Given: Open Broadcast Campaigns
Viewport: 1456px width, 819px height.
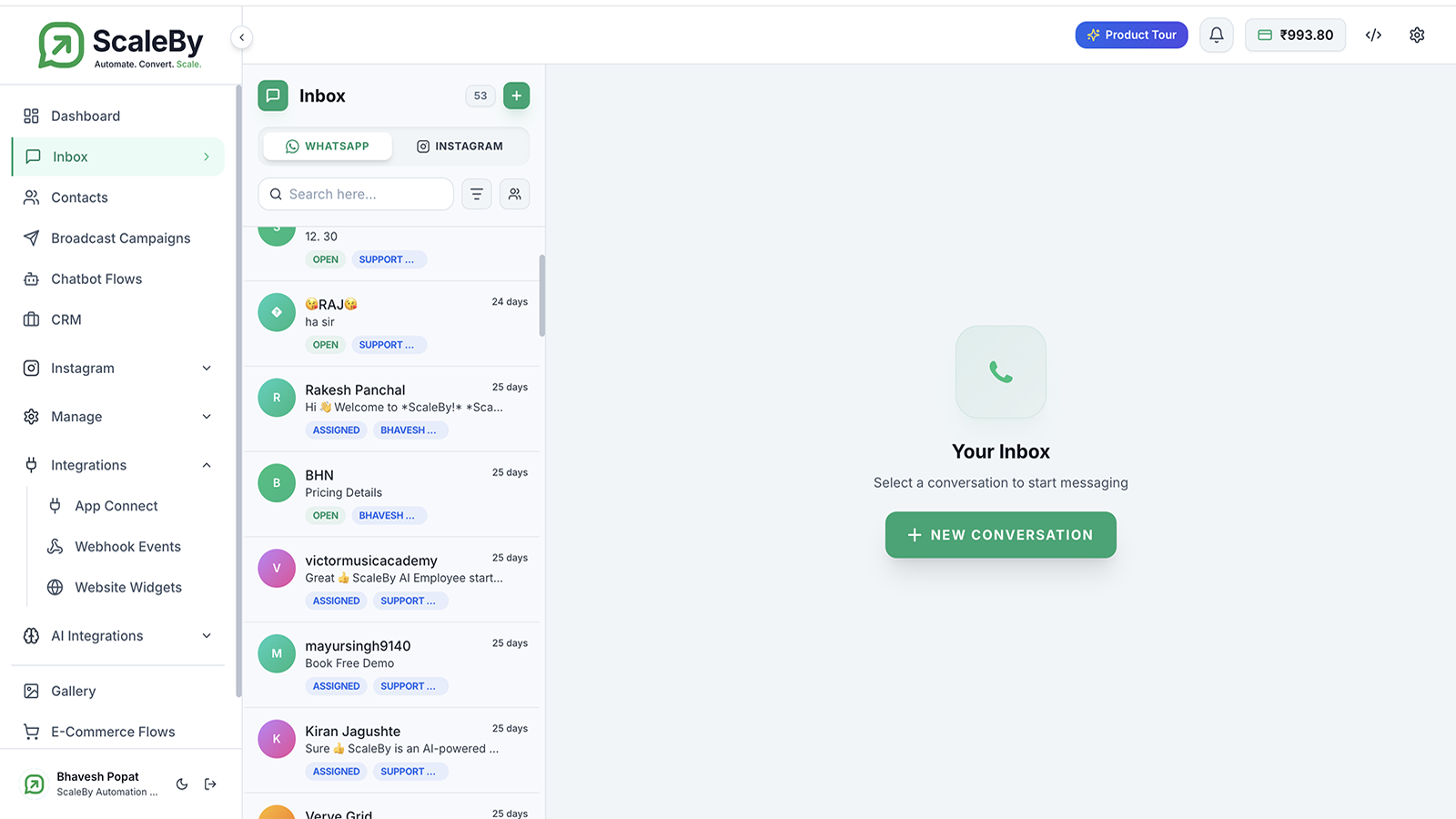Looking at the screenshot, I should coord(118,238).
